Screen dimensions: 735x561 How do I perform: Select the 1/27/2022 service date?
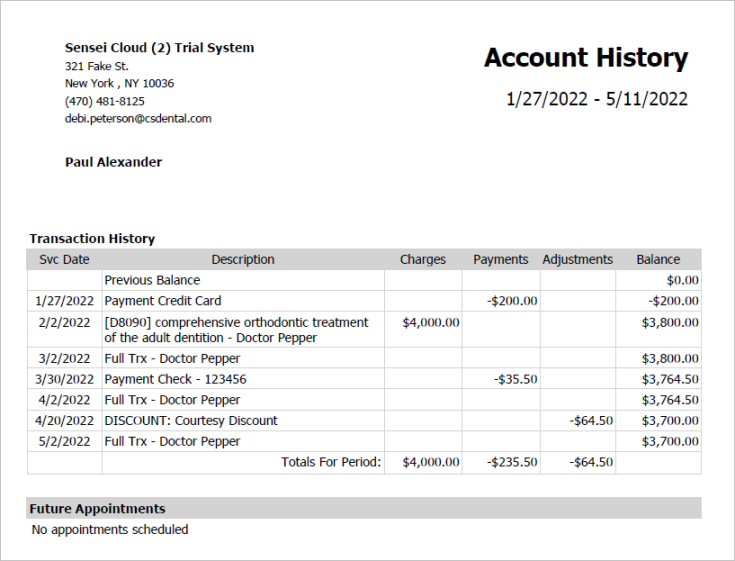coord(64,301)
